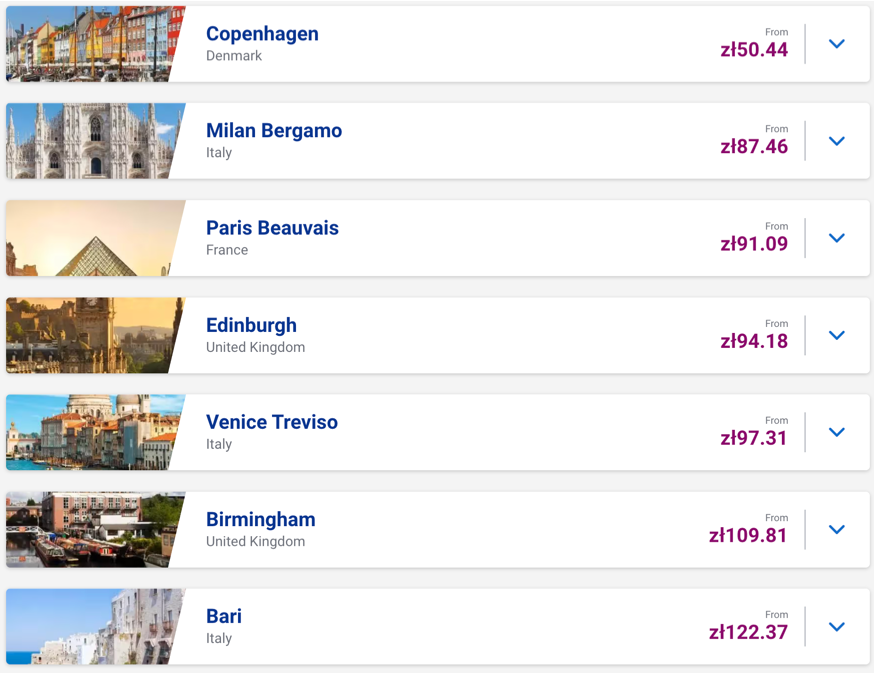Open the Venice Treviso destination link

(272, 422)
